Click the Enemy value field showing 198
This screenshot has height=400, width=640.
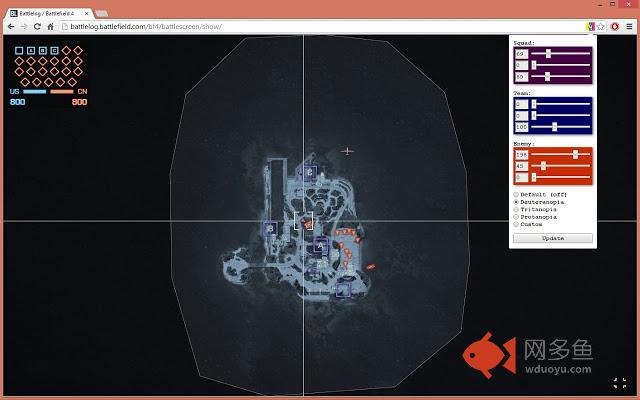(x=521, y=154)
